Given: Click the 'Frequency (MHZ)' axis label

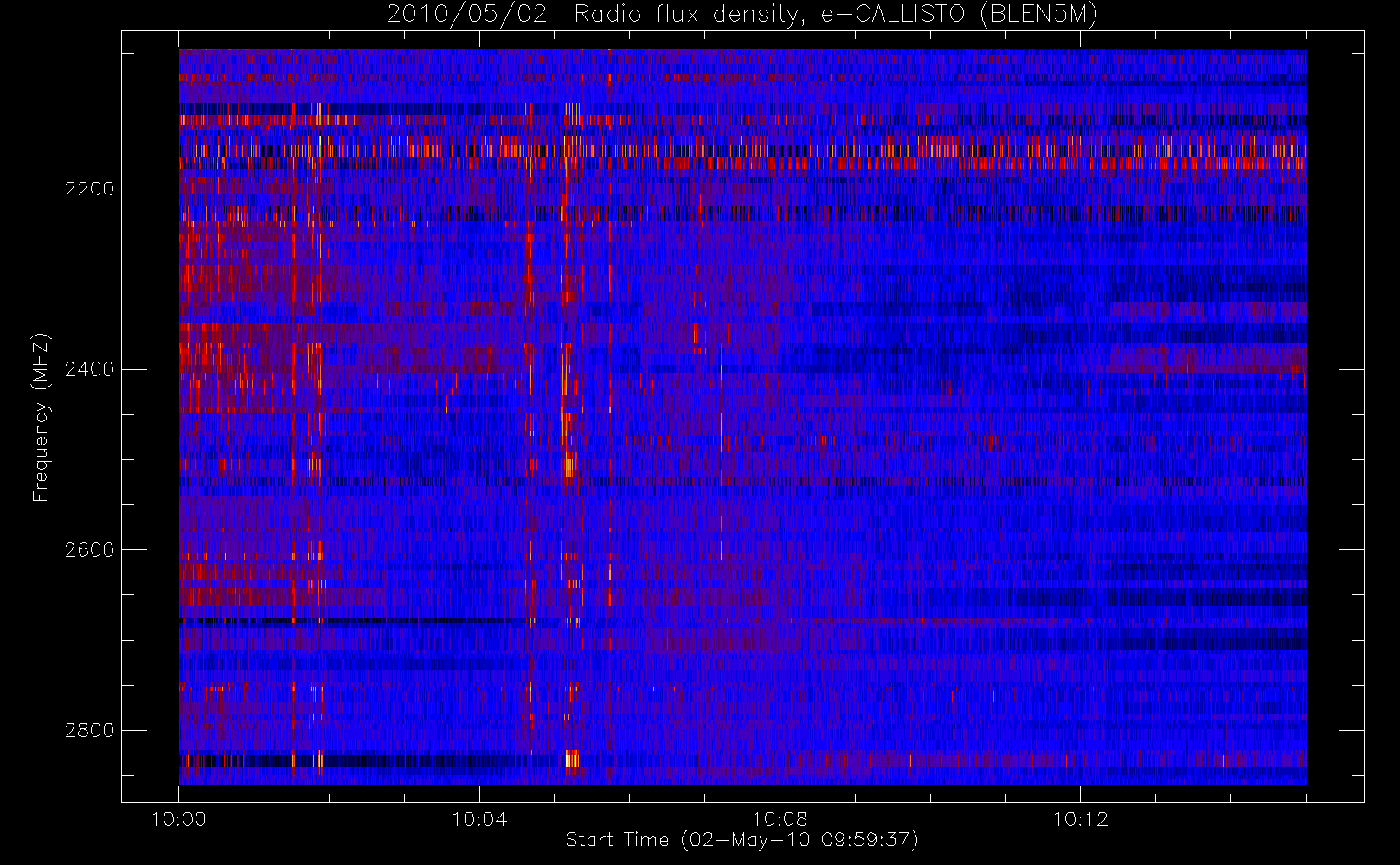Looking at the screenshot, I should [x=41, y=417].
